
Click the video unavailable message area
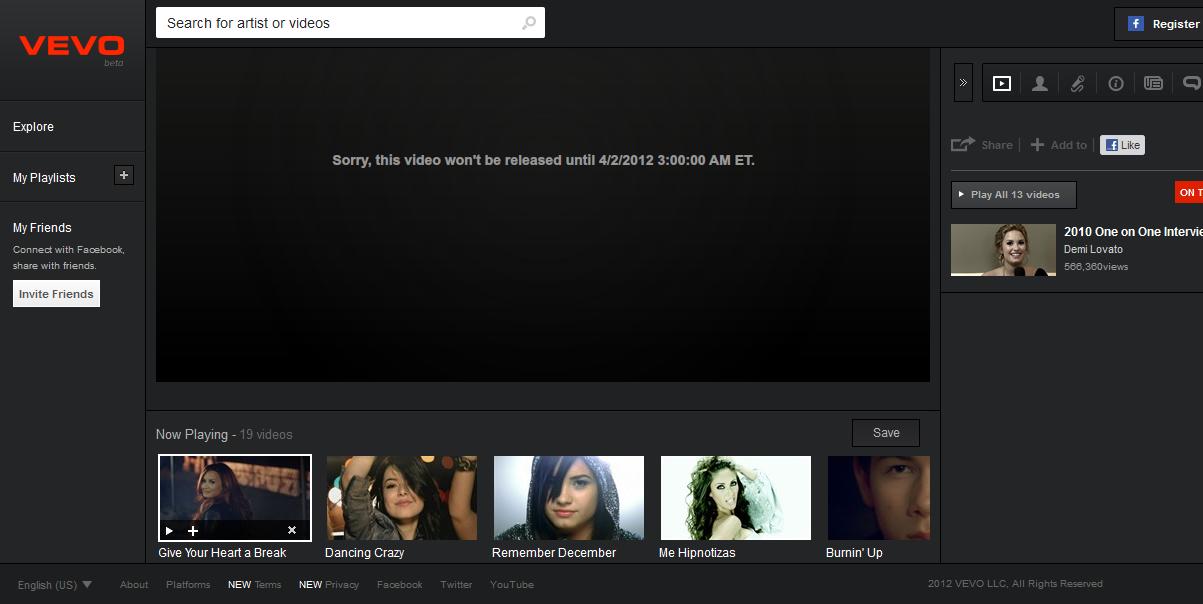click(543, 160)
